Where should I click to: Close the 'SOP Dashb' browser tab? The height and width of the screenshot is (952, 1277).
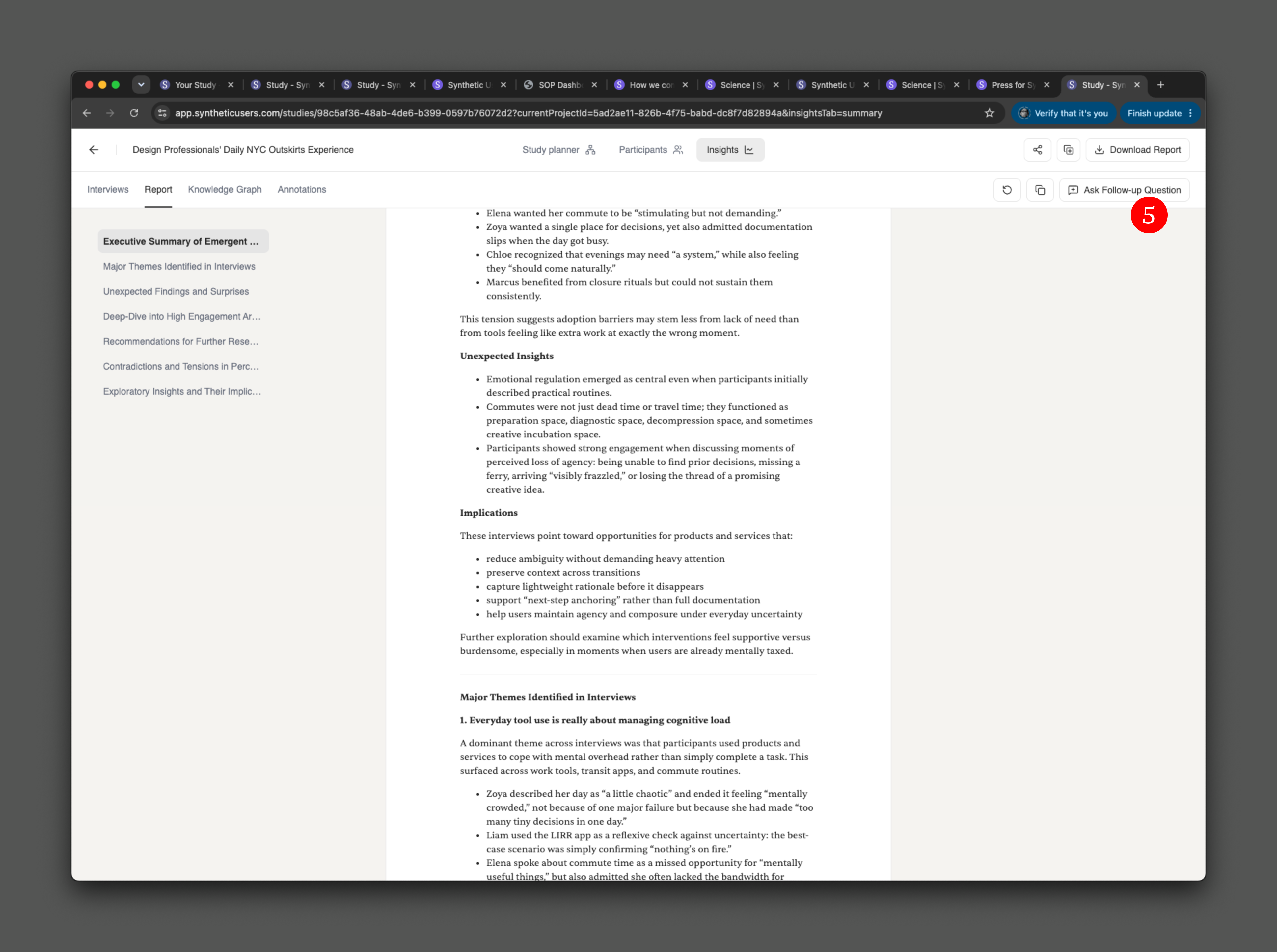594,85
